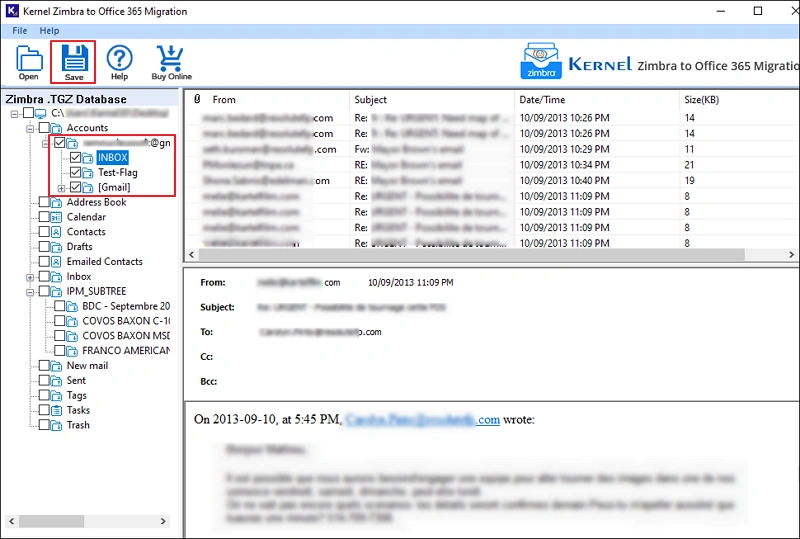
Task: Click the C:\ drive computer icon
Action: 41,113
